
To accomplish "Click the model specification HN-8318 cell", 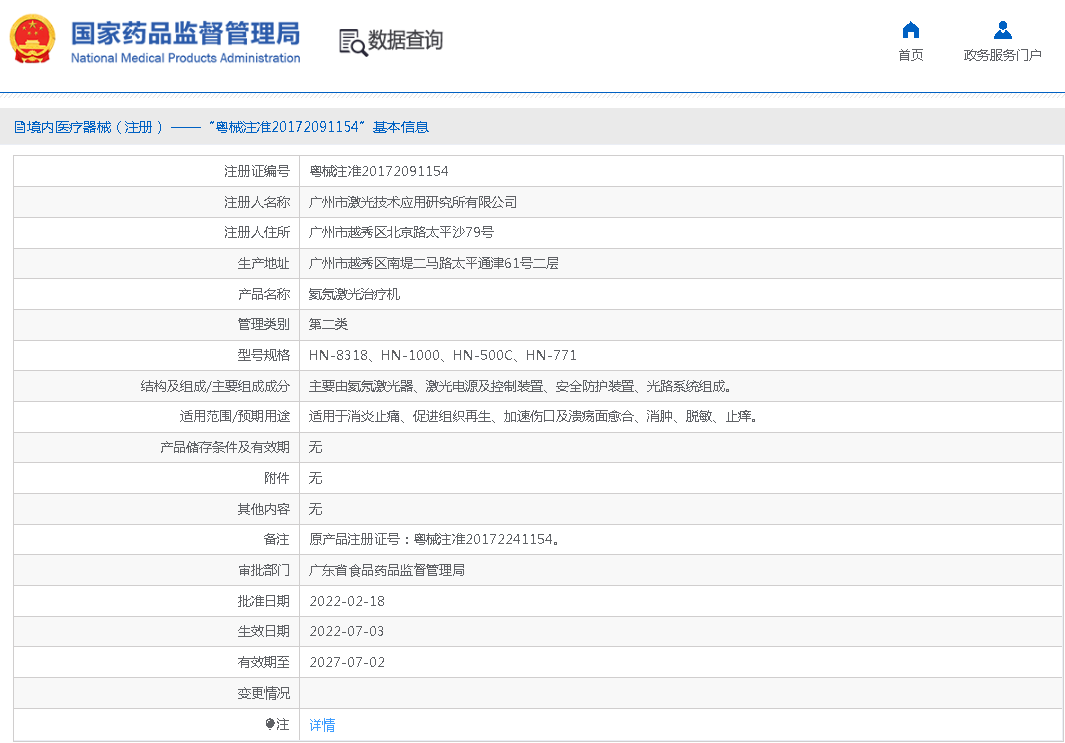I will point(442,355).
